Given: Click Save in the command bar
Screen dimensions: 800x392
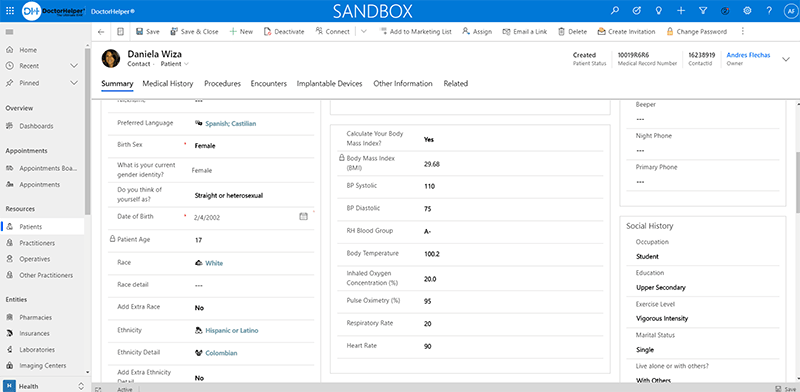Looking at the screenshot, I should pyautogui.click(x=147, y=32).
